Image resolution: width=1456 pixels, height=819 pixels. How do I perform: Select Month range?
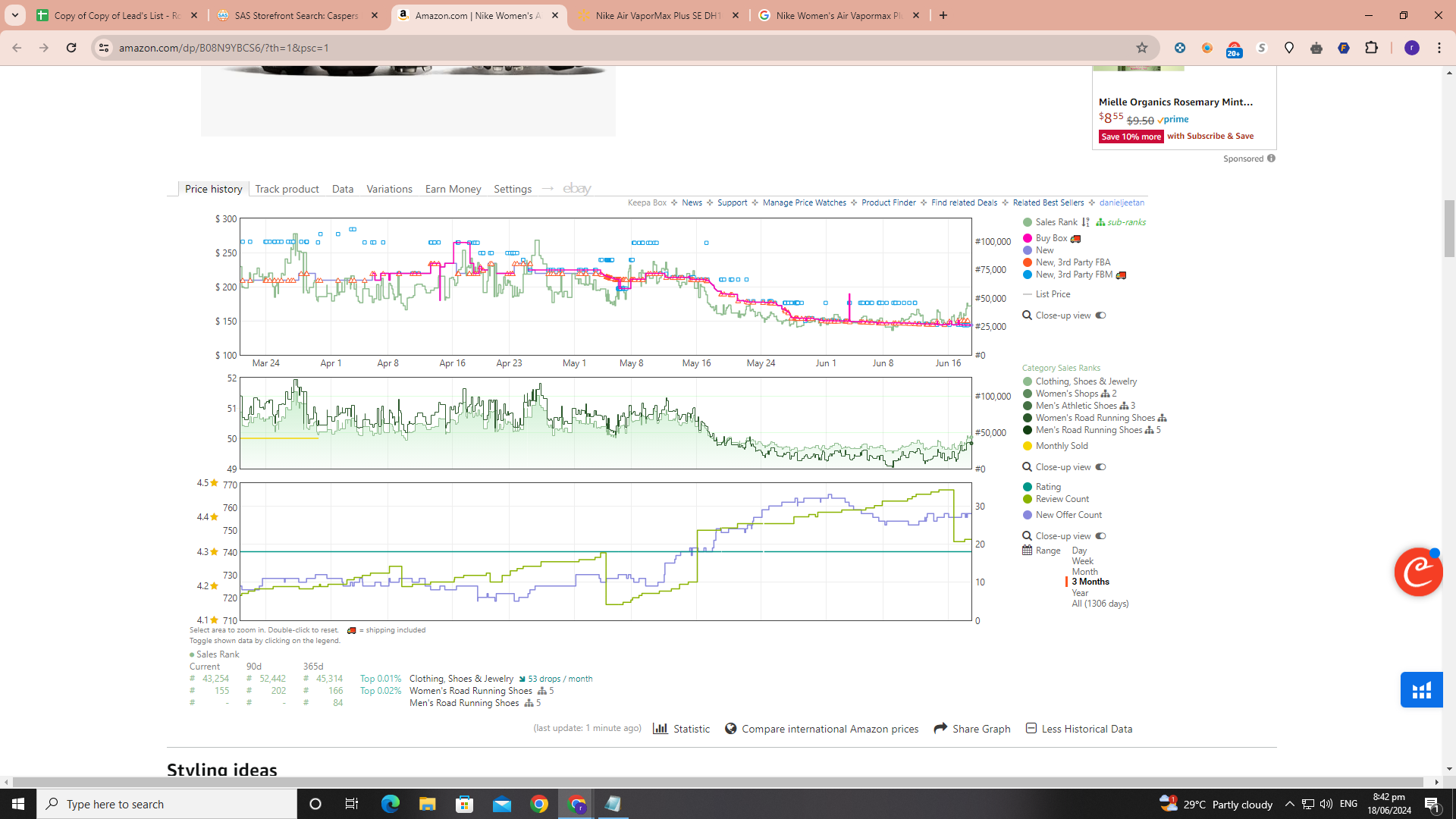pos(1084,572)
